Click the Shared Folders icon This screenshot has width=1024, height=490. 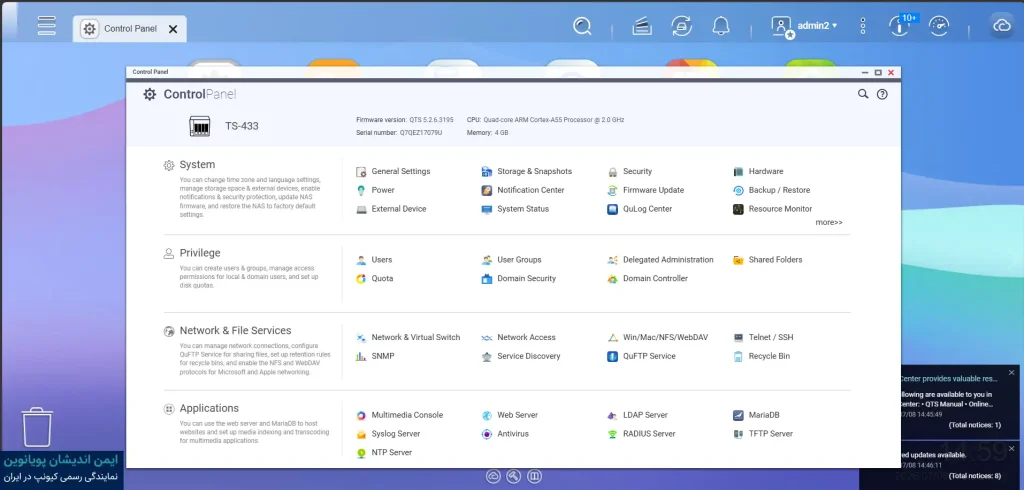[x=738, y=259]
